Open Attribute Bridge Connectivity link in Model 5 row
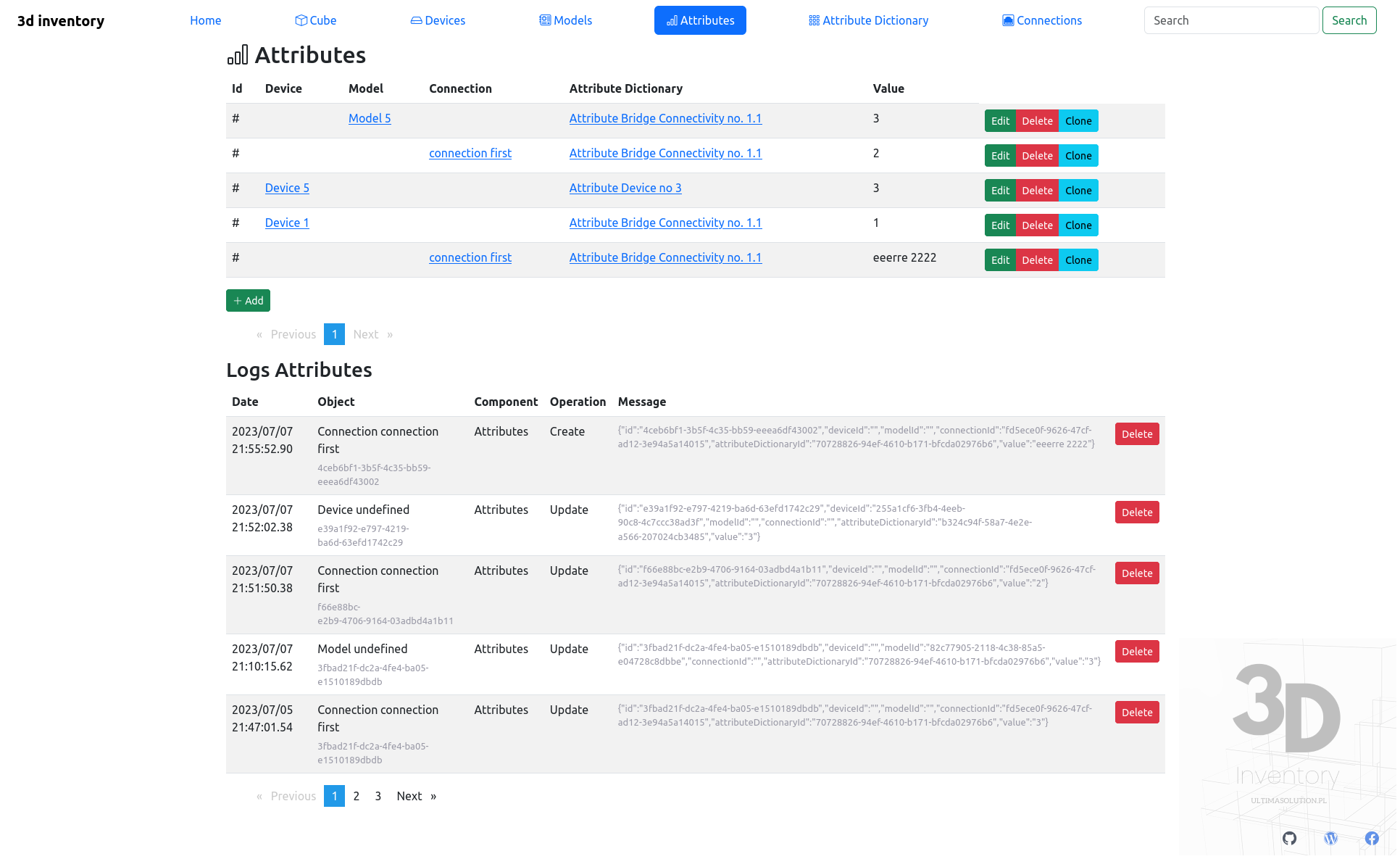1400x859 pixels. point(665,118)
